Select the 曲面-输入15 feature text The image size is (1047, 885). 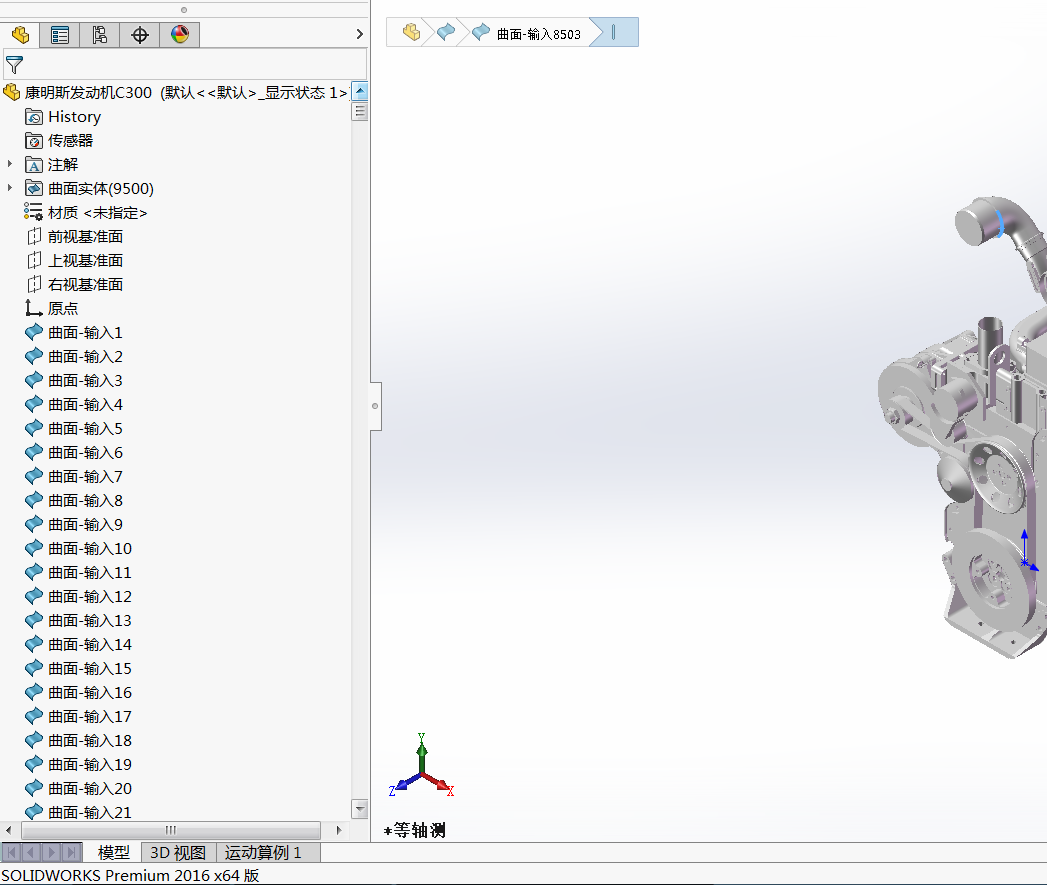pos(90,669)
